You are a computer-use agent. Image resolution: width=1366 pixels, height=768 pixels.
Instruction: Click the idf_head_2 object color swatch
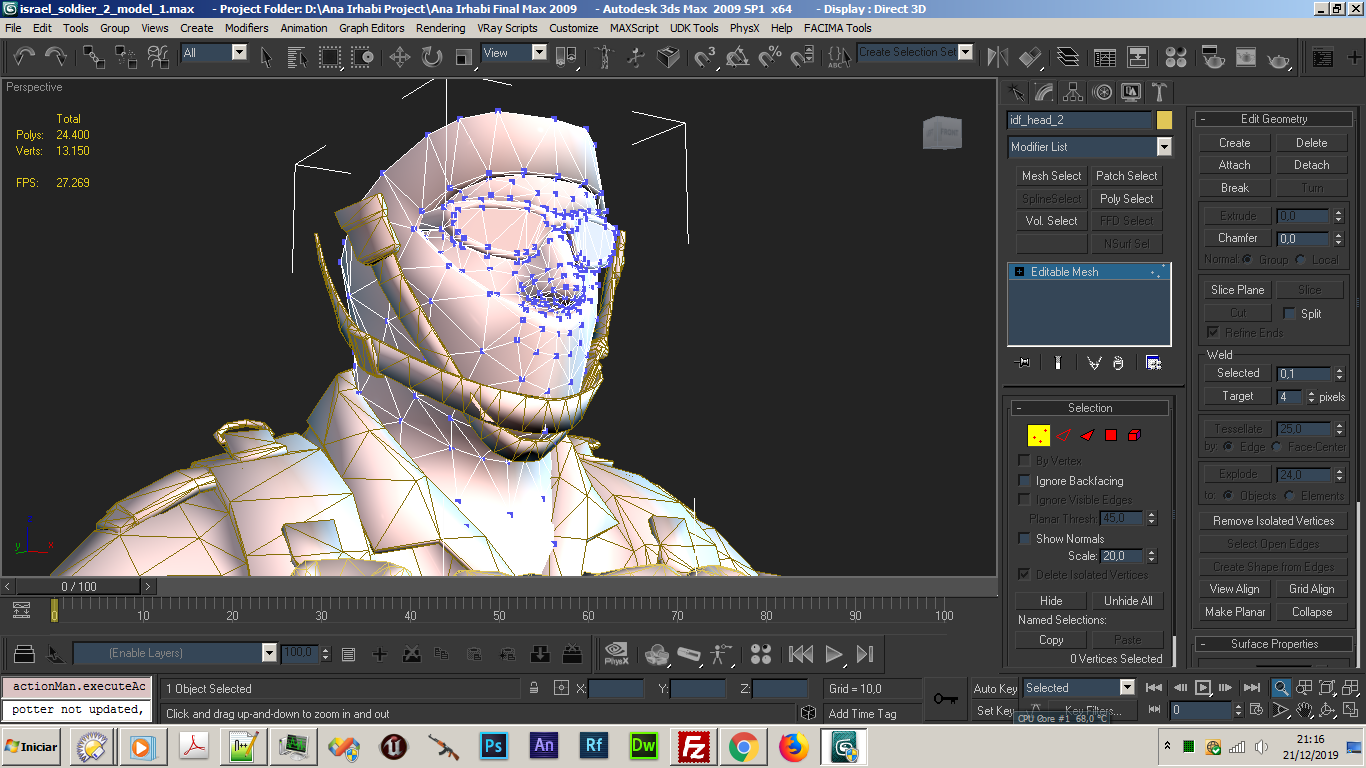[1164, 120]
